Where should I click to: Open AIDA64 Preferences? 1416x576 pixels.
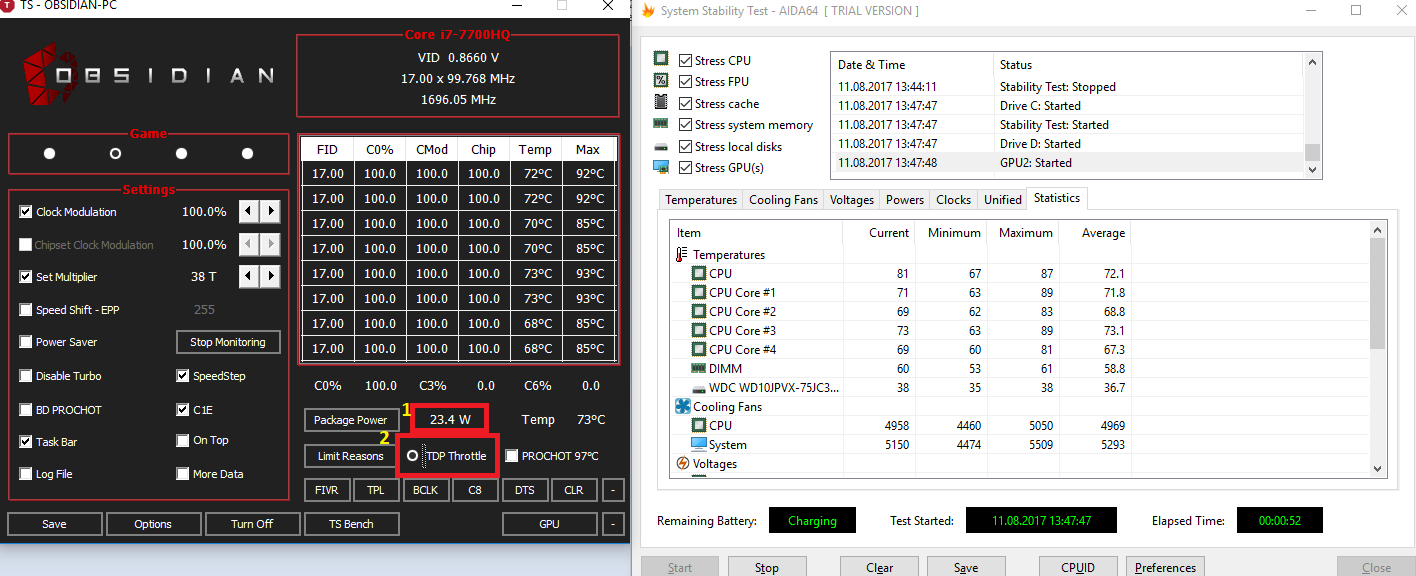[1165, 567]
